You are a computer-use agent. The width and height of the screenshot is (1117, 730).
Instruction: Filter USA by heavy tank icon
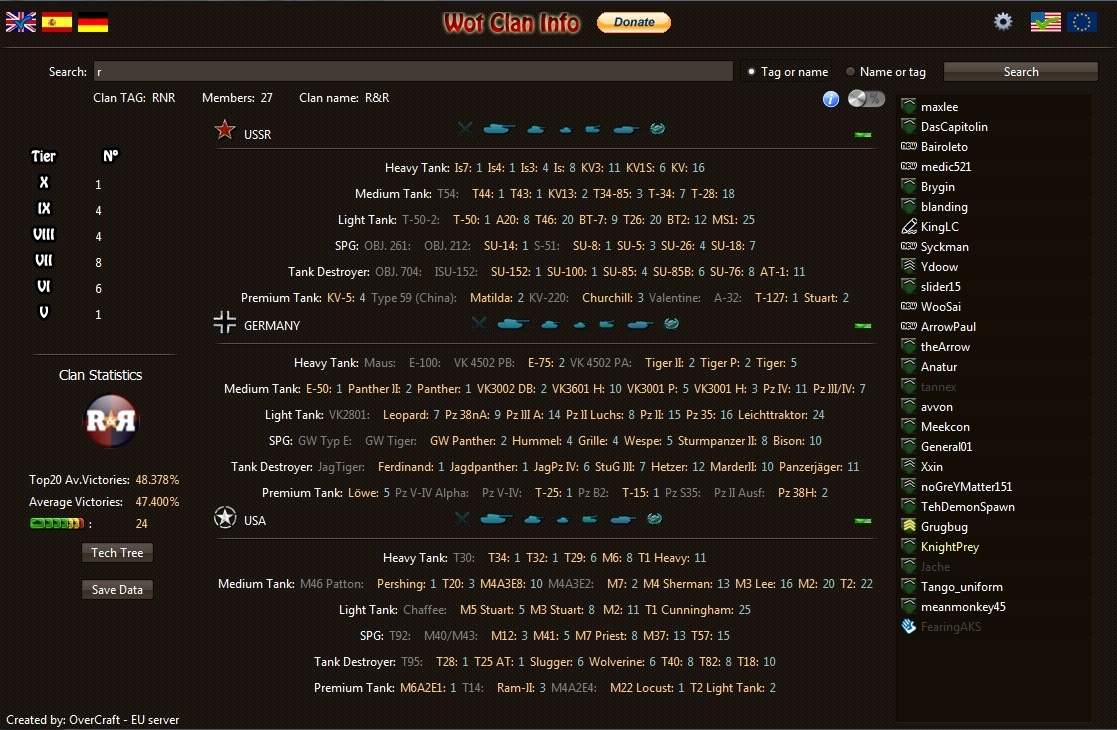(497, 519)
